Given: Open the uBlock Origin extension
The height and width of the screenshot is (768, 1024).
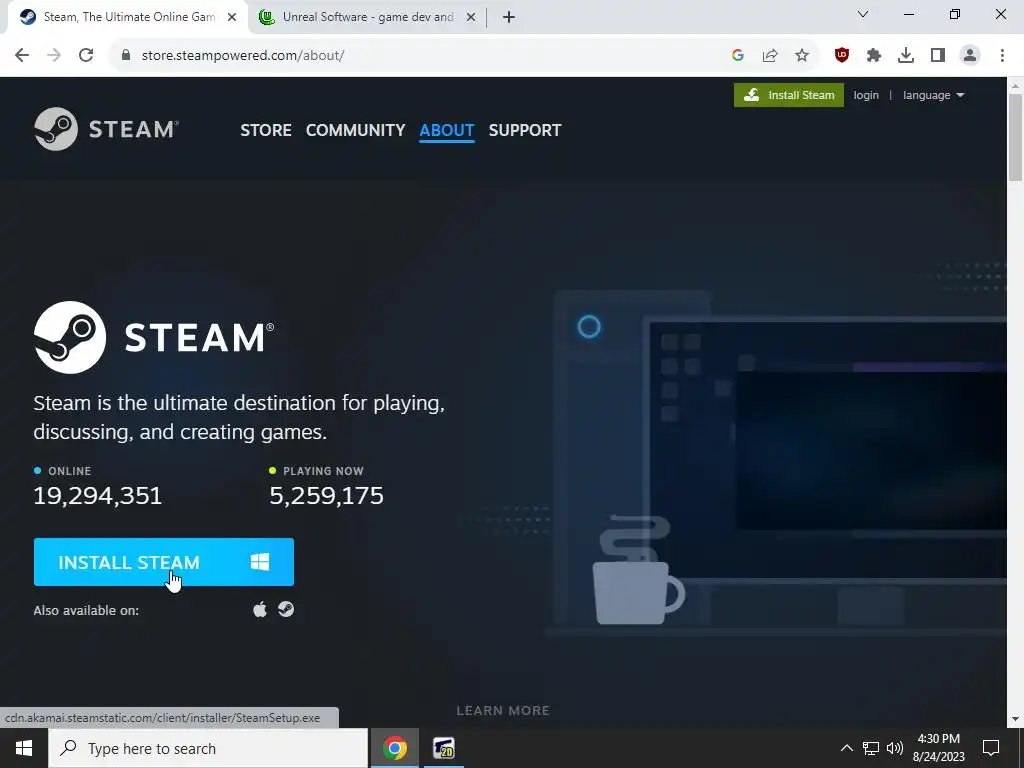Looking at the screenshot, I should pyautogui.click(x=842, y=56).
